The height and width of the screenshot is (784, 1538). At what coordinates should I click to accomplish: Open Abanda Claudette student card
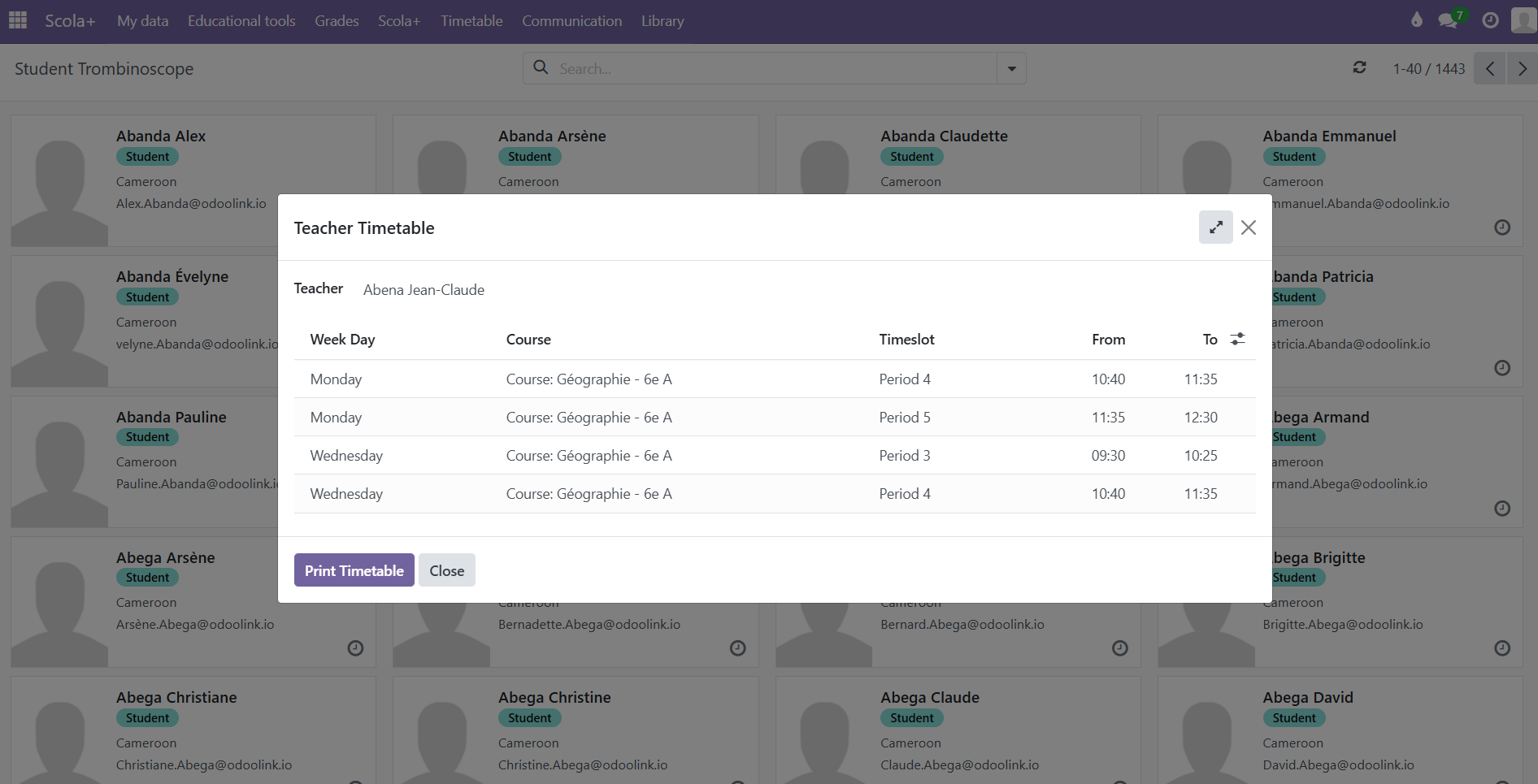[958, 154]
